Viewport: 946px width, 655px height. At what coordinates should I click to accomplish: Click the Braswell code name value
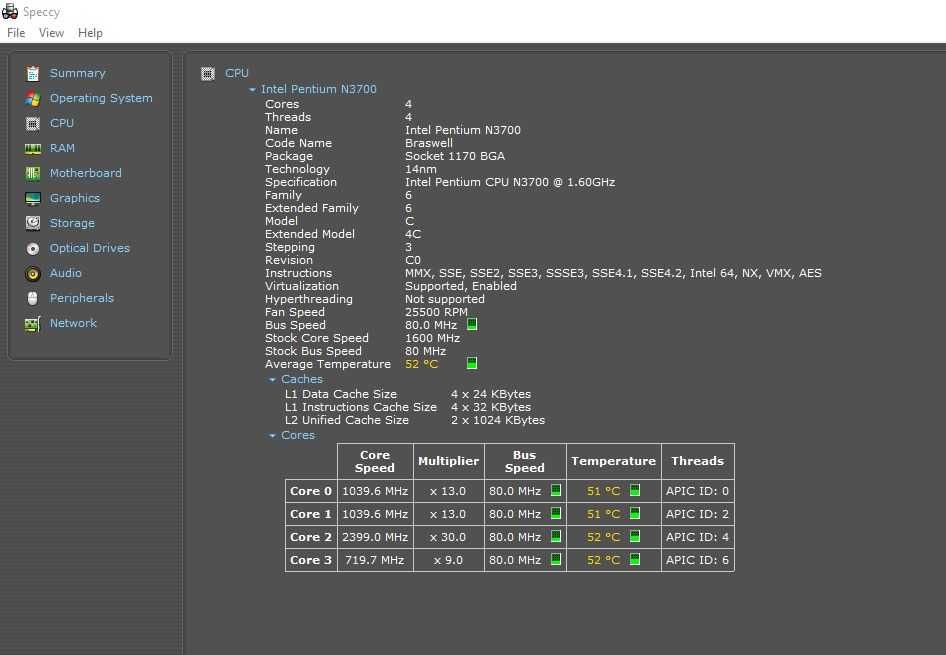point(429,143)
